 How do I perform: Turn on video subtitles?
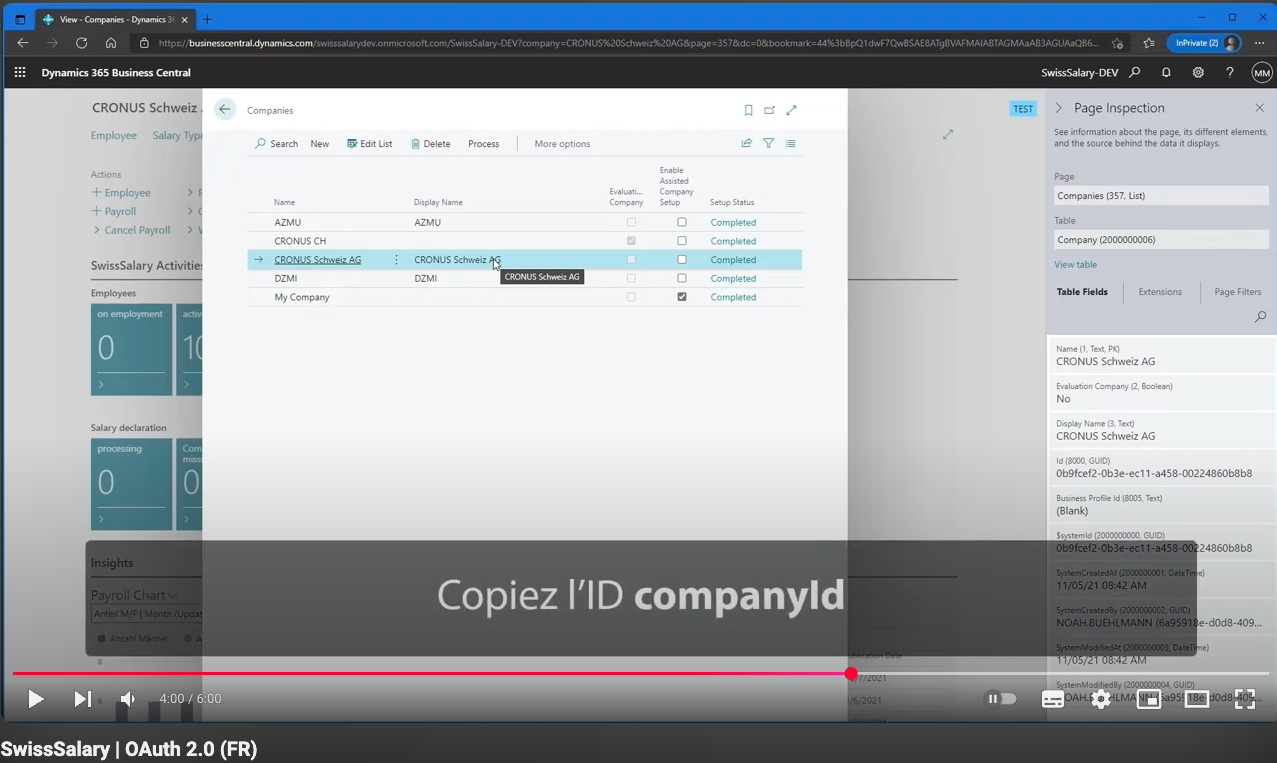(x=1053, y=699)
